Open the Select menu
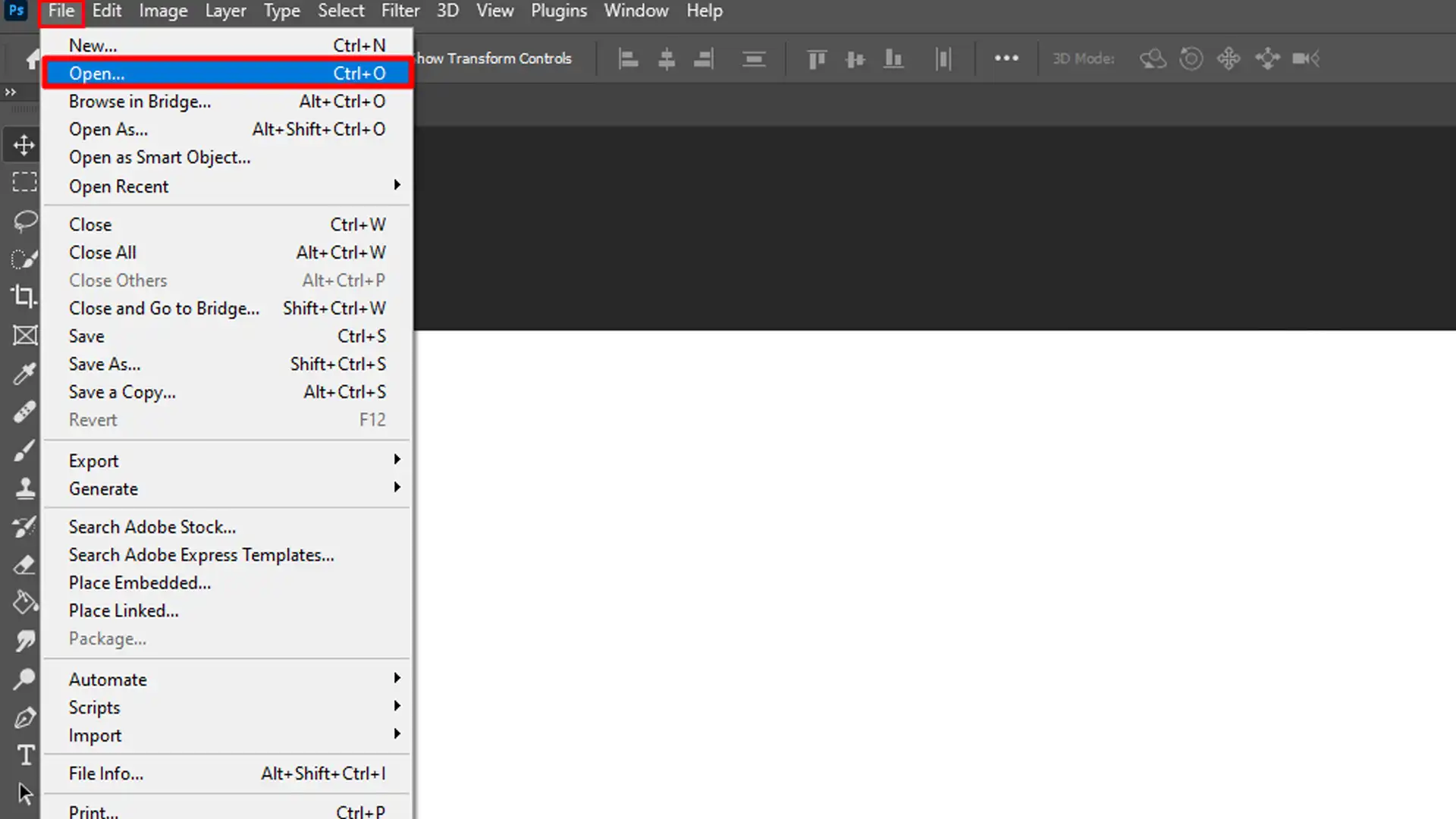This screenshot has height=819, width=1456. (340, 11)
